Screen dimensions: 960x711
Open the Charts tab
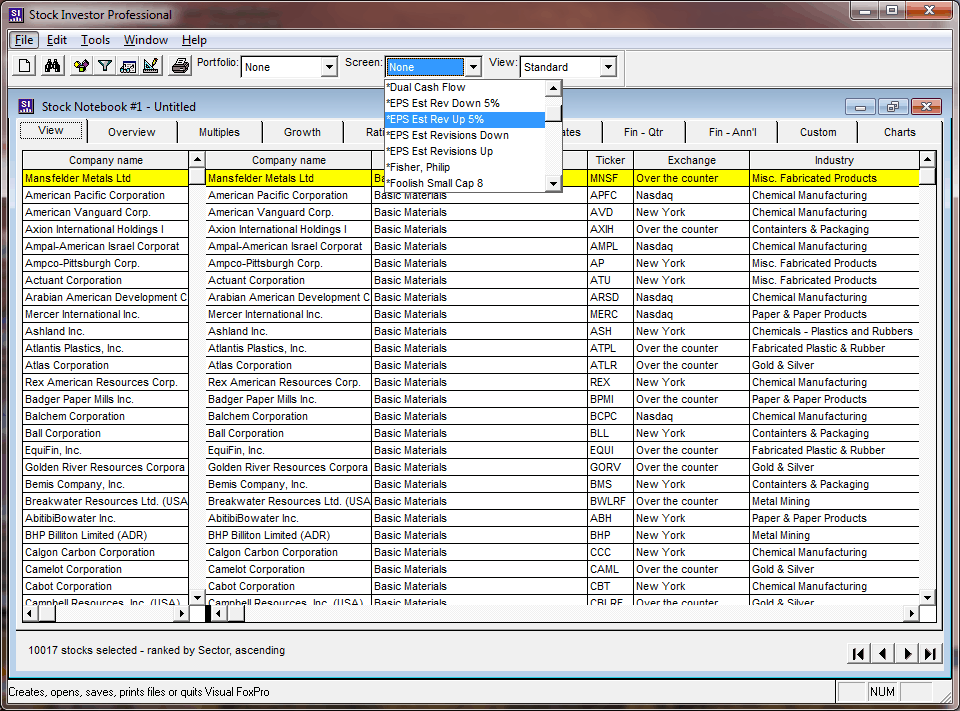pos(899,132)
